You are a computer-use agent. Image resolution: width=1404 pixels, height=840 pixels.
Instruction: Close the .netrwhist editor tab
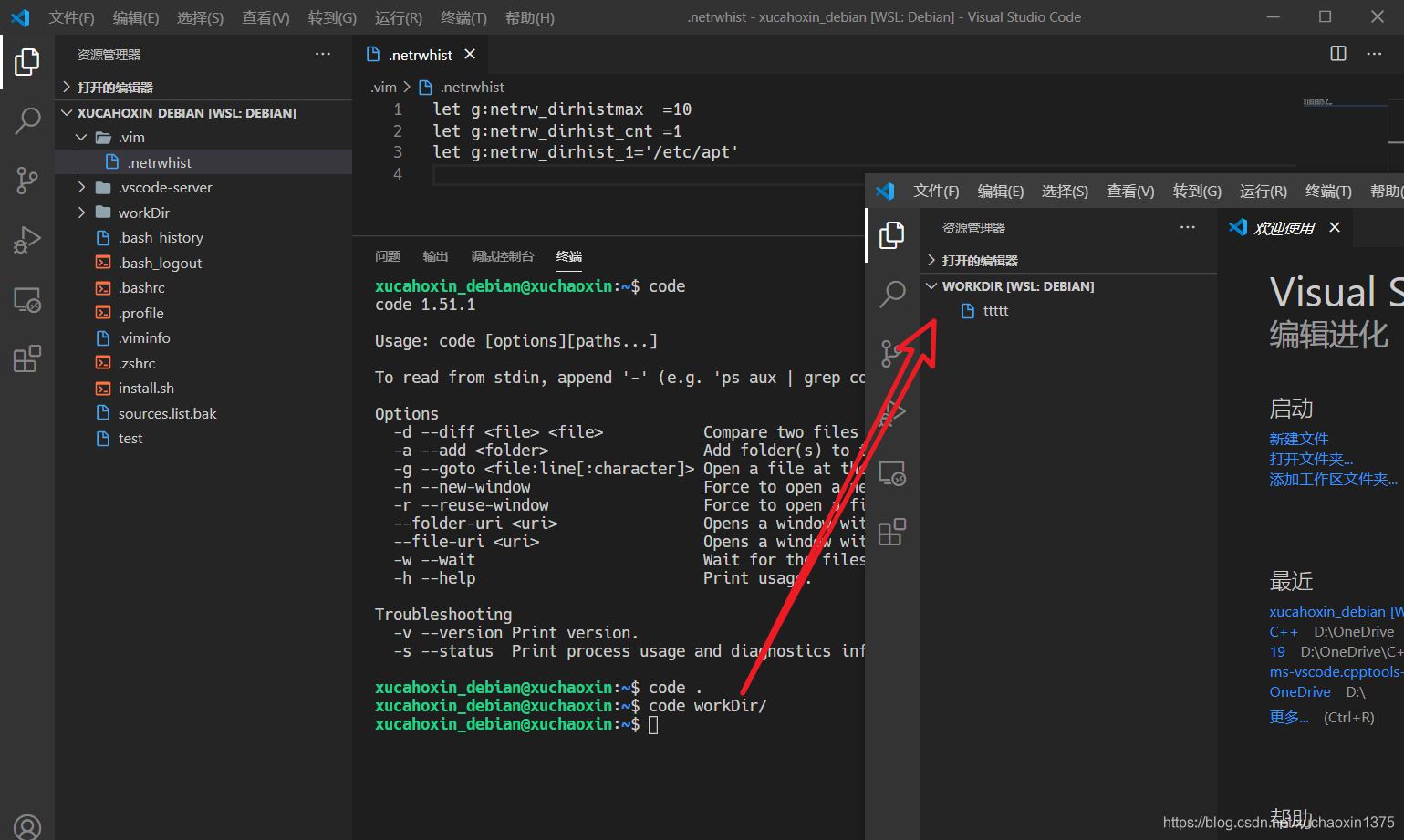click(470, 54)
